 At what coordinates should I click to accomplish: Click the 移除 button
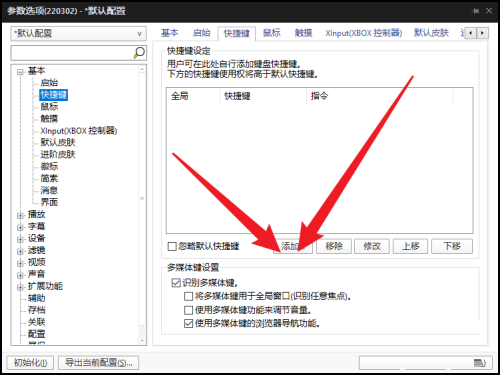(334, 246)
